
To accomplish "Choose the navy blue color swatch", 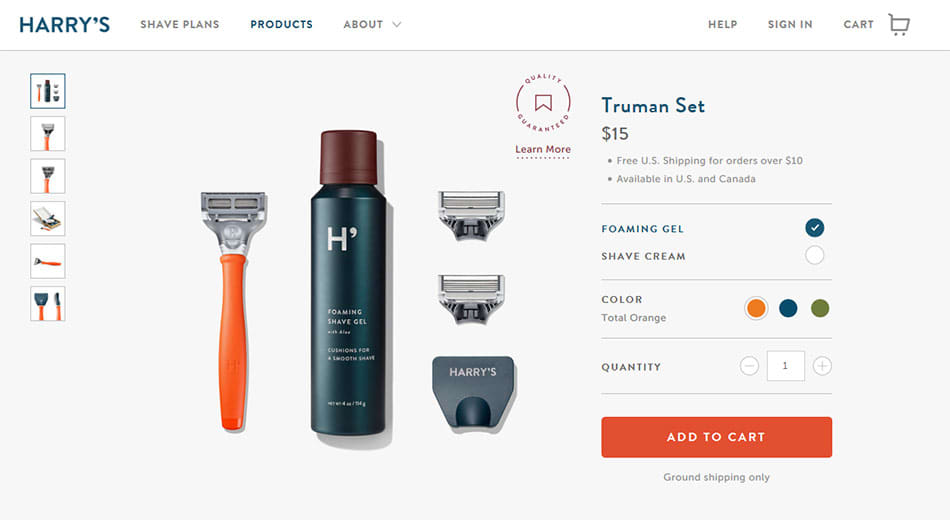I will coord(788,308).
